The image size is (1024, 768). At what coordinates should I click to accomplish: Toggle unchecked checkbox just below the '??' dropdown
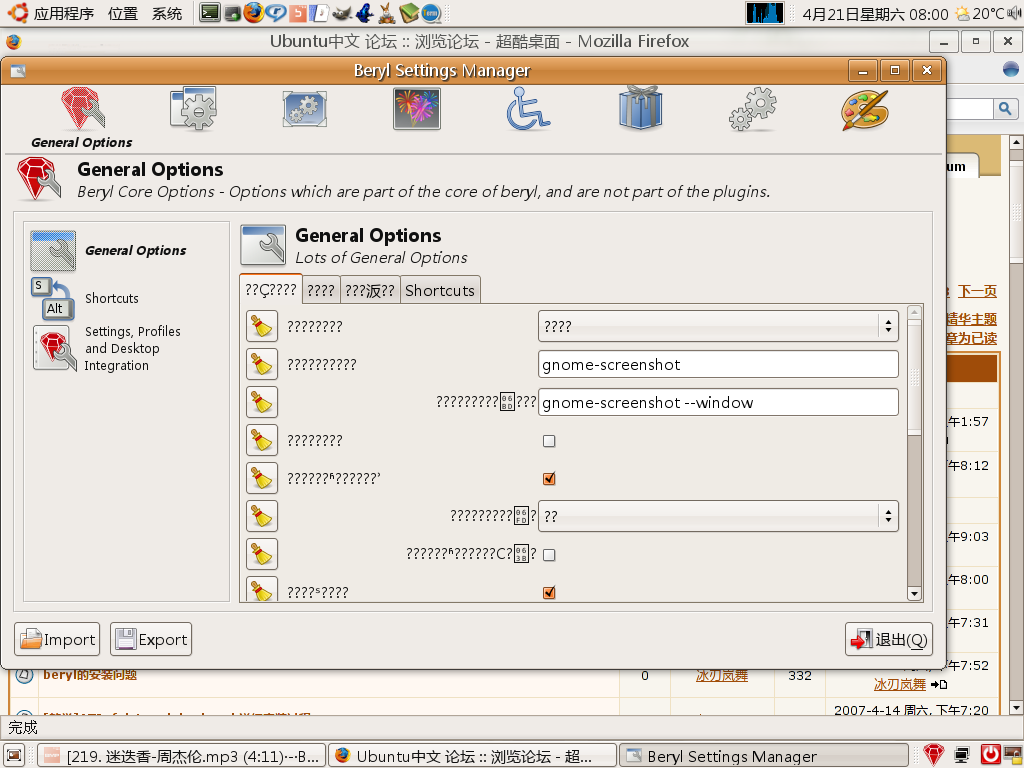click(549, 554)
